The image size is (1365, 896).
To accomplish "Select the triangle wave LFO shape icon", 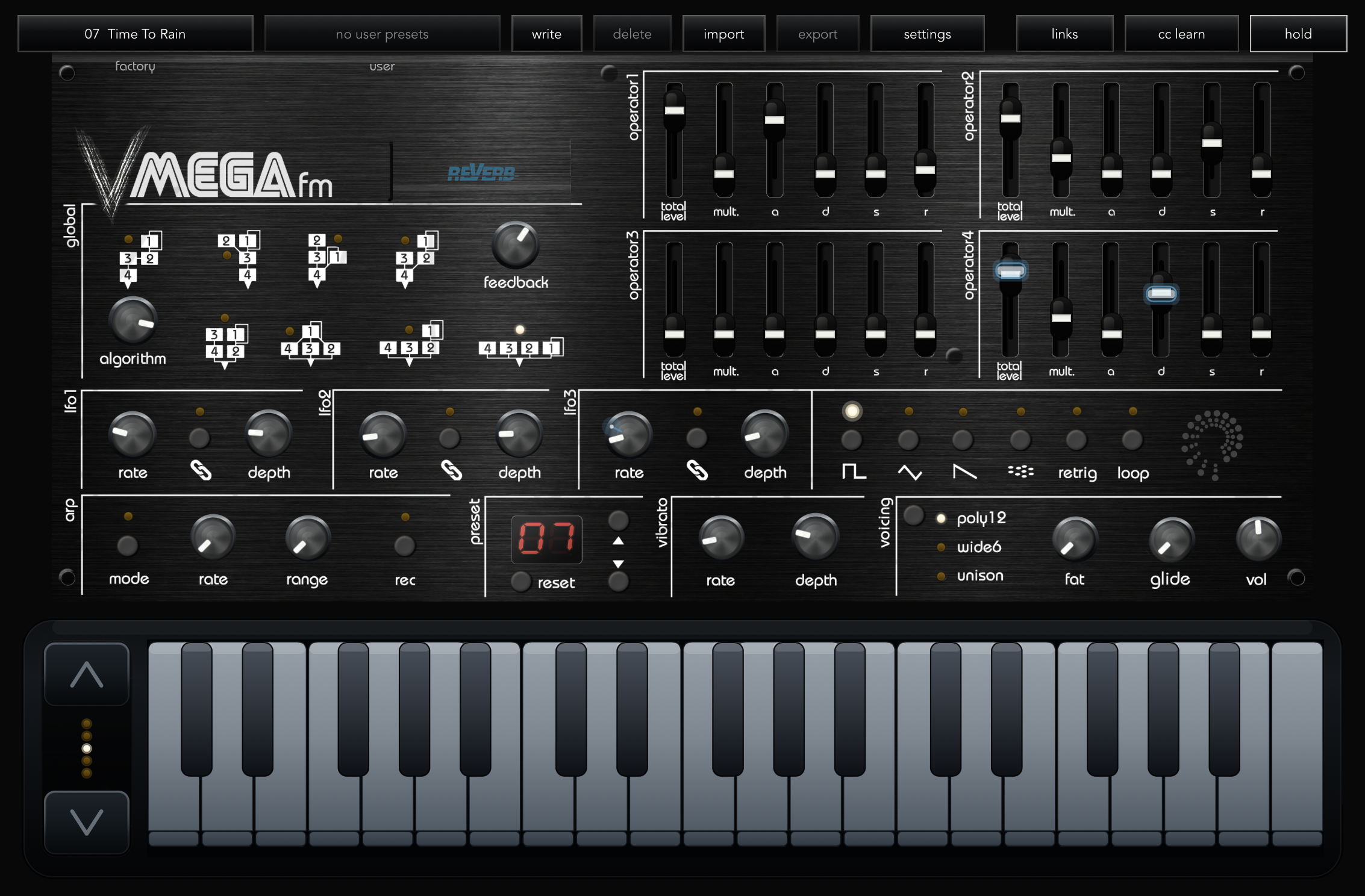I will [910, 472].
